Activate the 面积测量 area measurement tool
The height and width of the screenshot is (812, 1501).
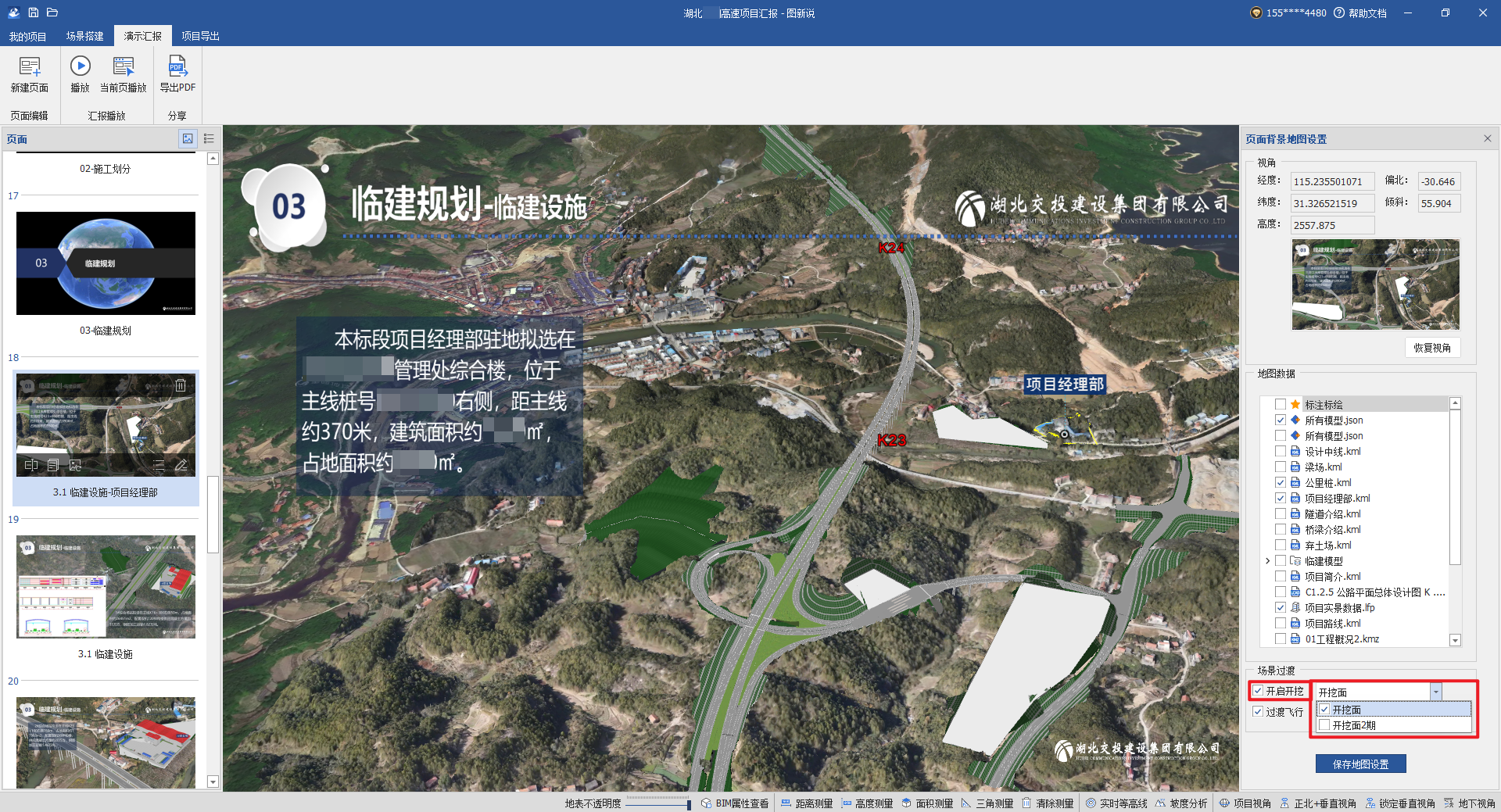tap(927, 803)
